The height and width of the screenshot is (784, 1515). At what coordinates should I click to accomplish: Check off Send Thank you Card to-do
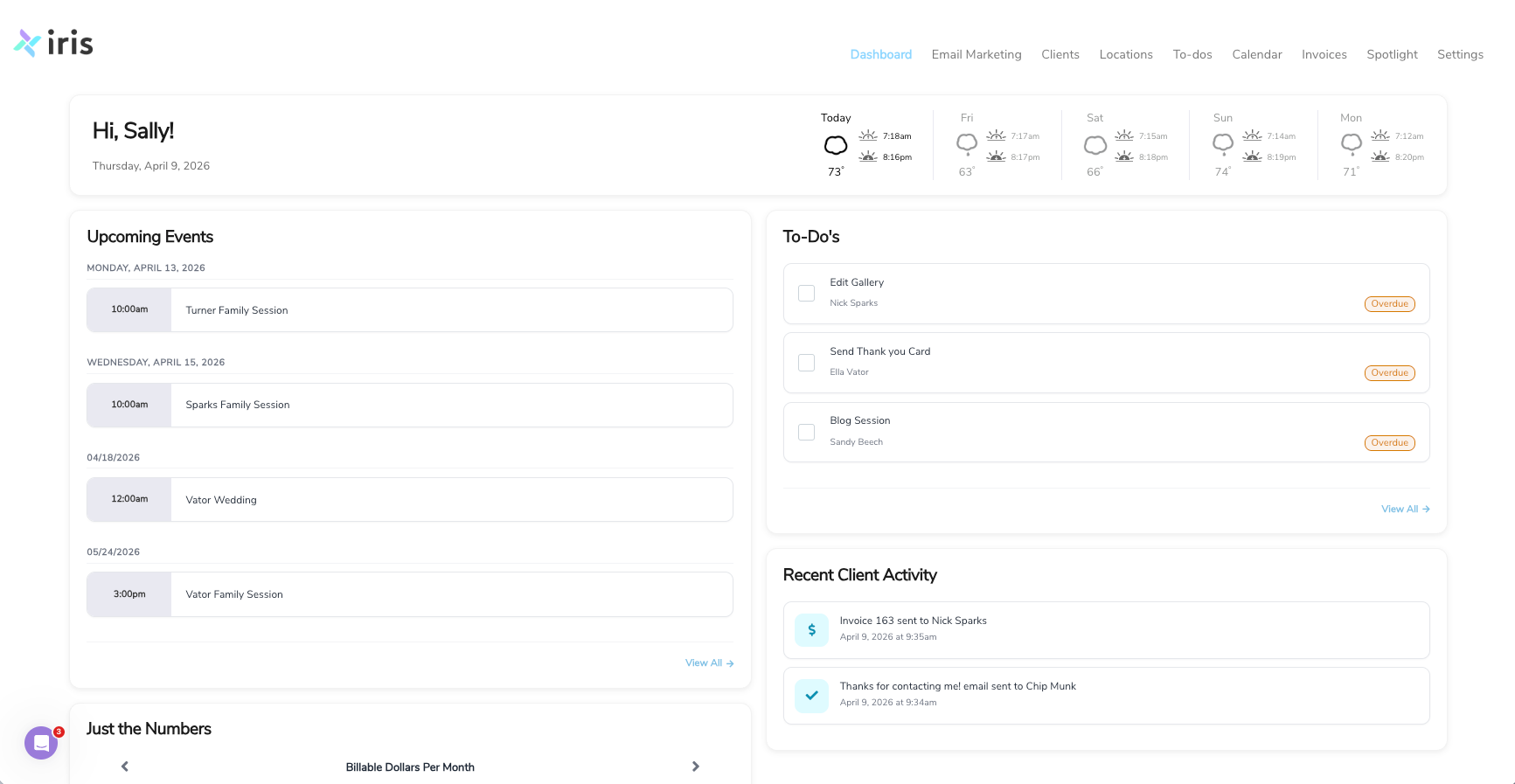(x=807, y=363)
